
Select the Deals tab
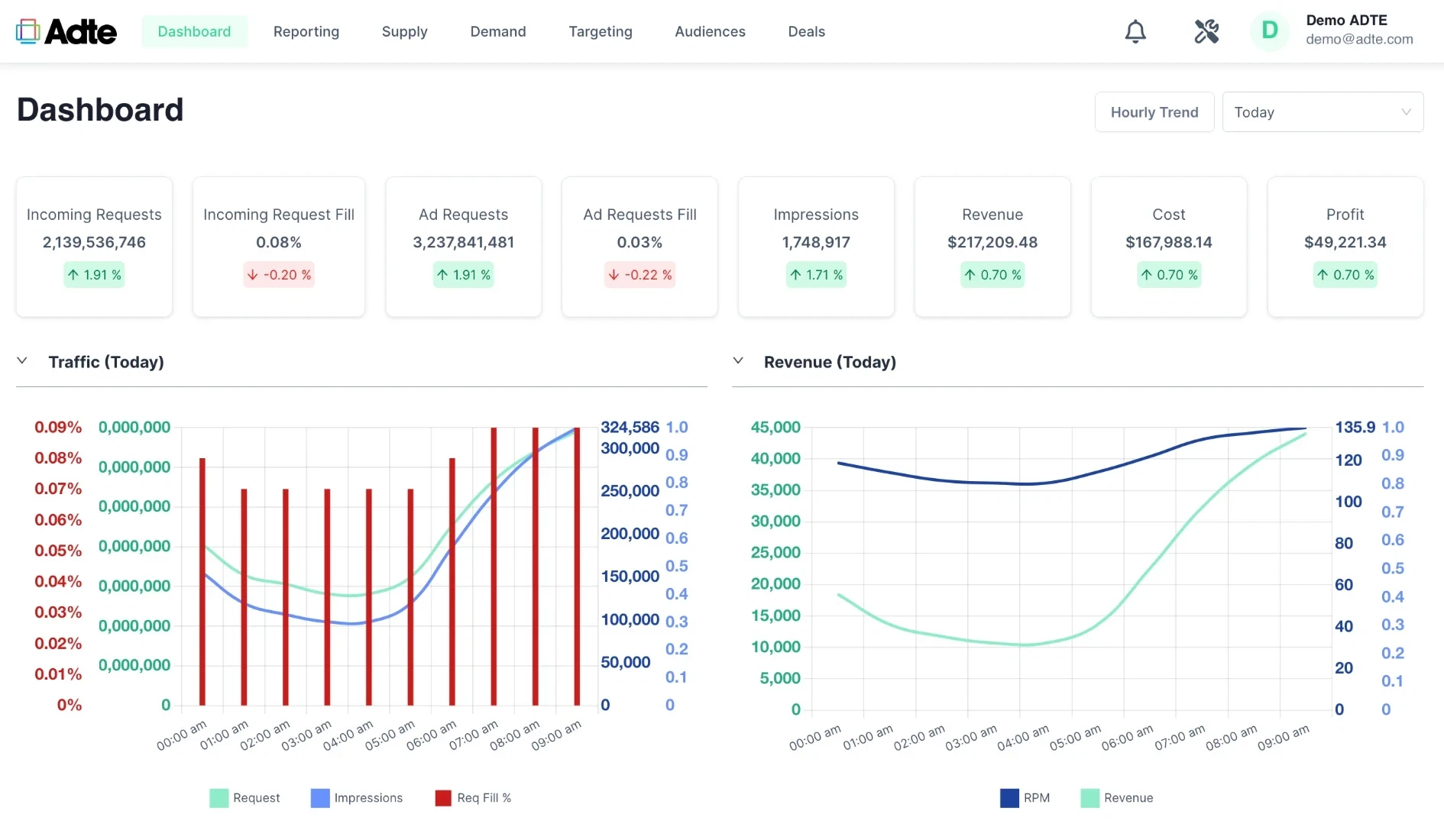(x=807, y=31)
